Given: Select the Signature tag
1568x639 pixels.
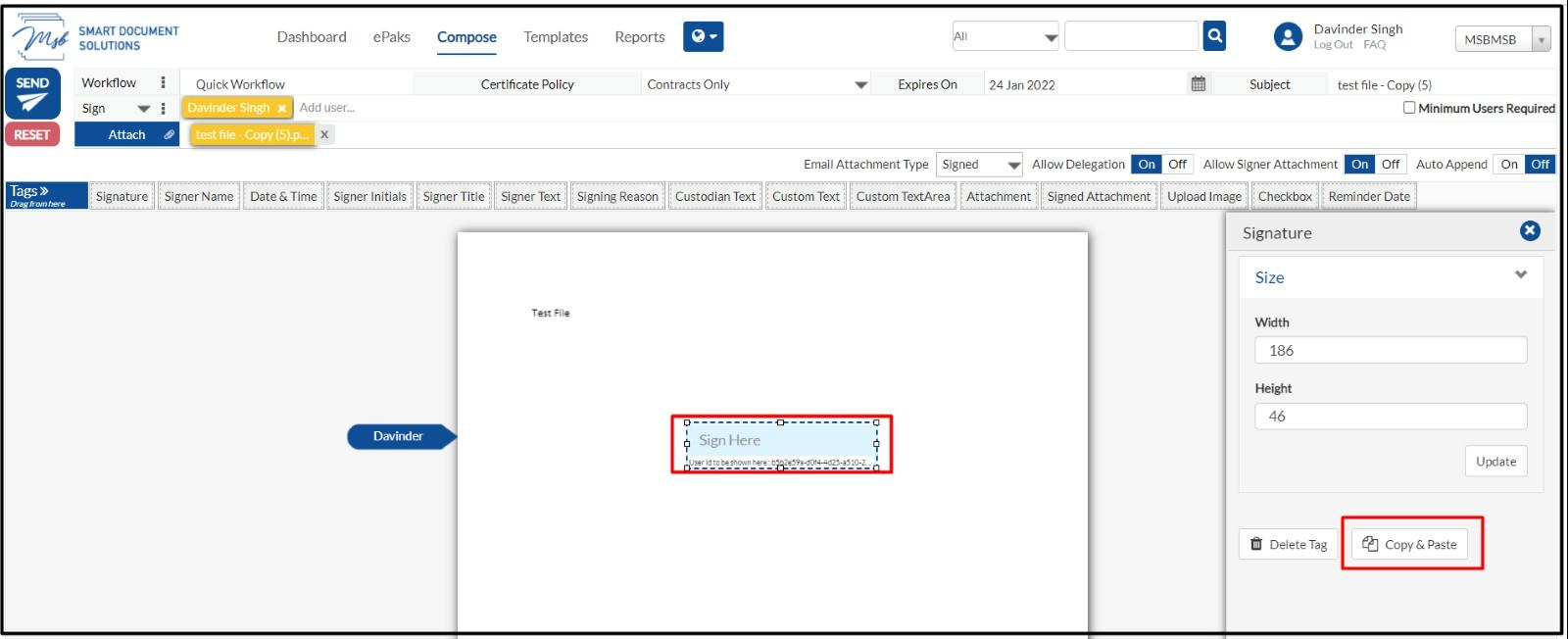Looking at the screenshot, I should click(122, 196).
